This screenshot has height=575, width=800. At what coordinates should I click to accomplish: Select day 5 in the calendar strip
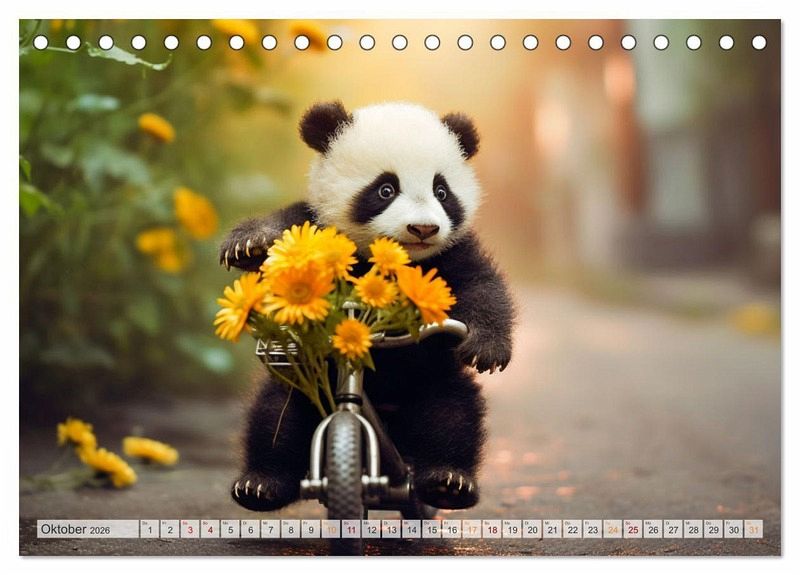pos(230,529)
